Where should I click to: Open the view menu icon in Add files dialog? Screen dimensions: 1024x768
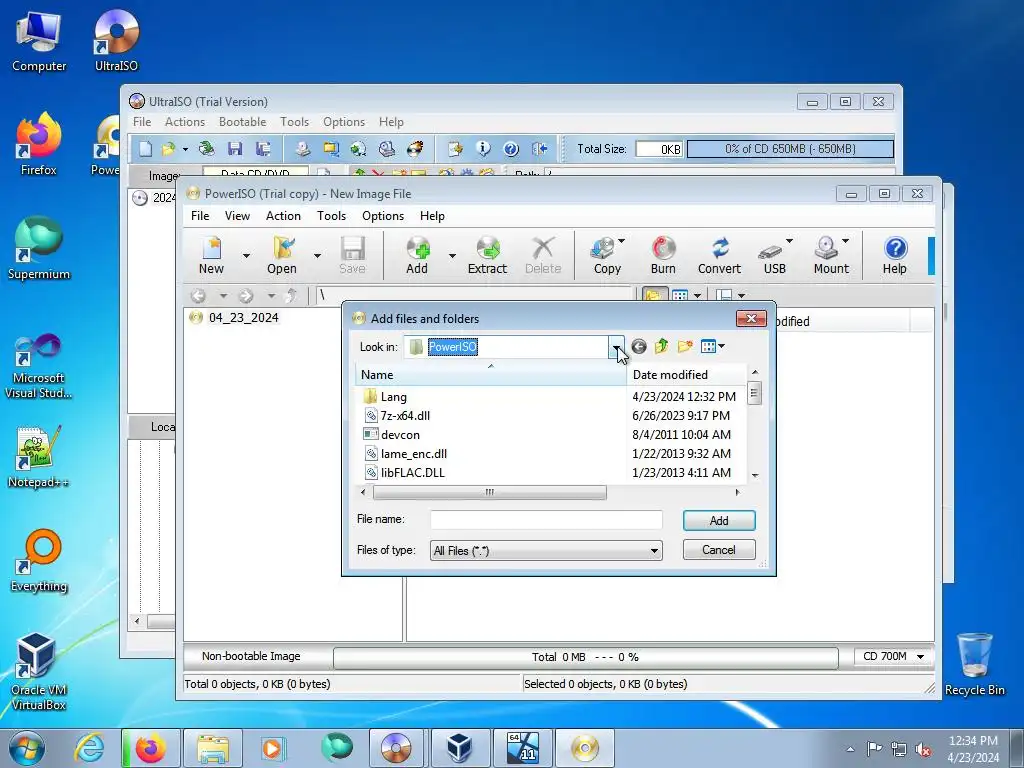click(712, 347)
